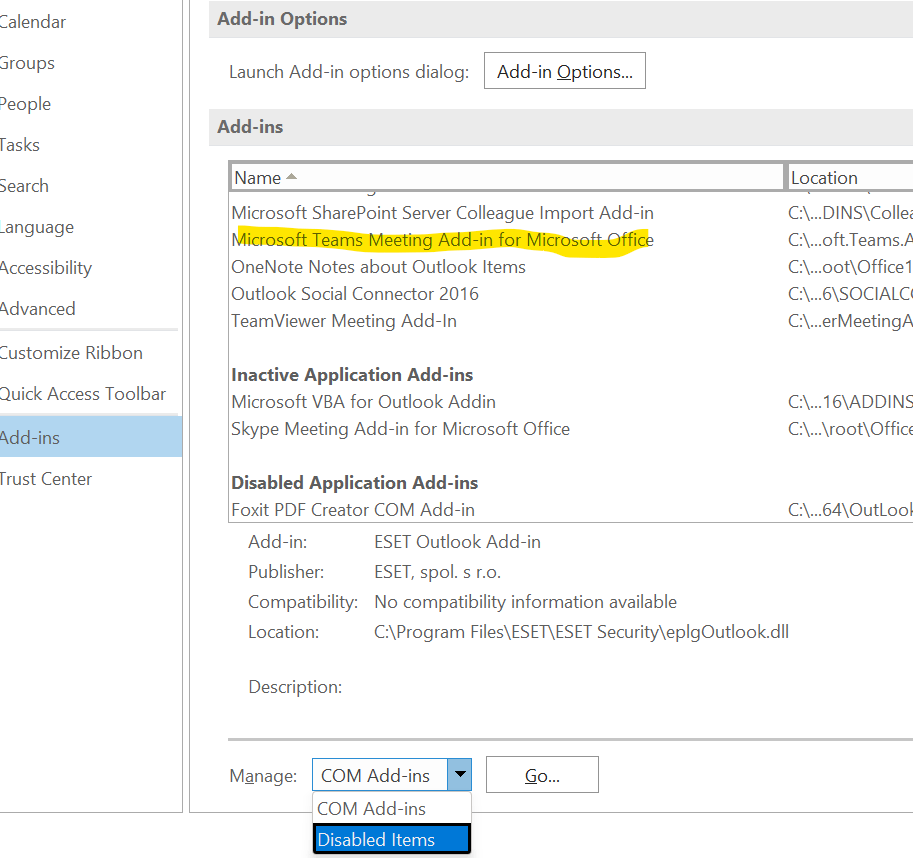Viewport: 913px width, 858px height.
Task: Click the eplgOutlook.dll location path
Action: (x=582, y=632)
